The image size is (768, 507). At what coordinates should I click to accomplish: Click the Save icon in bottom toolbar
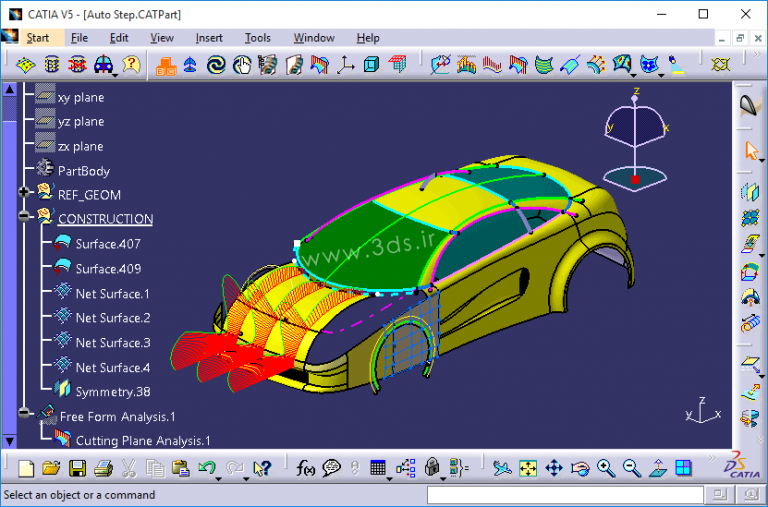tap(77, 468)
